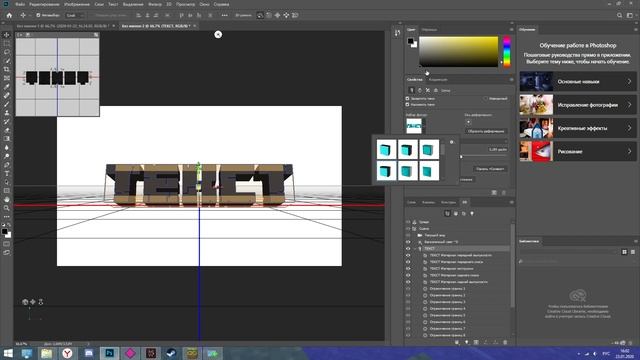Hide the ТЕКСТ mesh visibility eye

(408, 249)
